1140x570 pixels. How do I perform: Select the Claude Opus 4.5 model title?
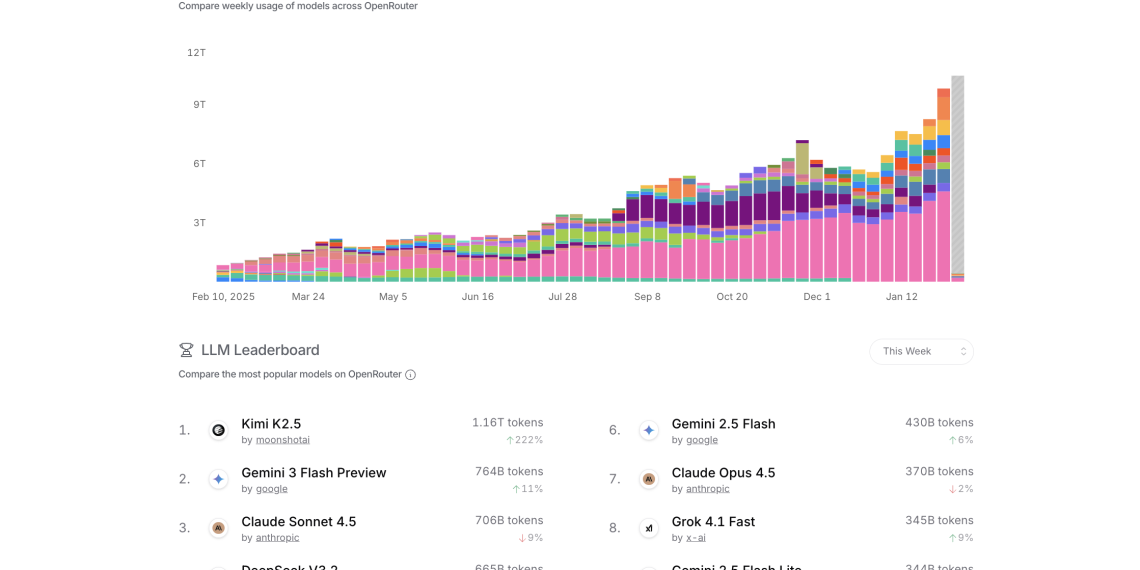723,473
